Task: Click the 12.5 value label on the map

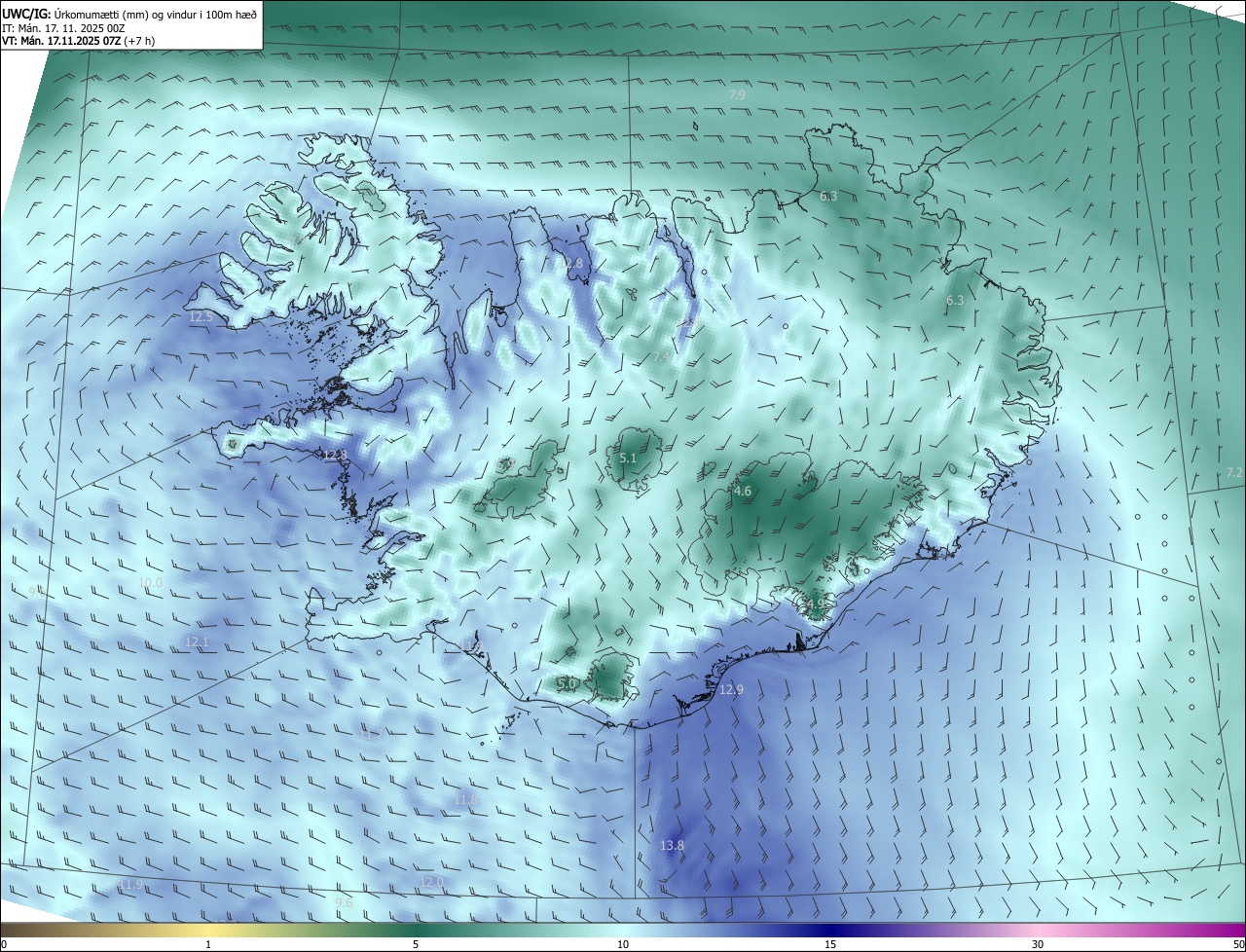Action: [x=201, y=317]
